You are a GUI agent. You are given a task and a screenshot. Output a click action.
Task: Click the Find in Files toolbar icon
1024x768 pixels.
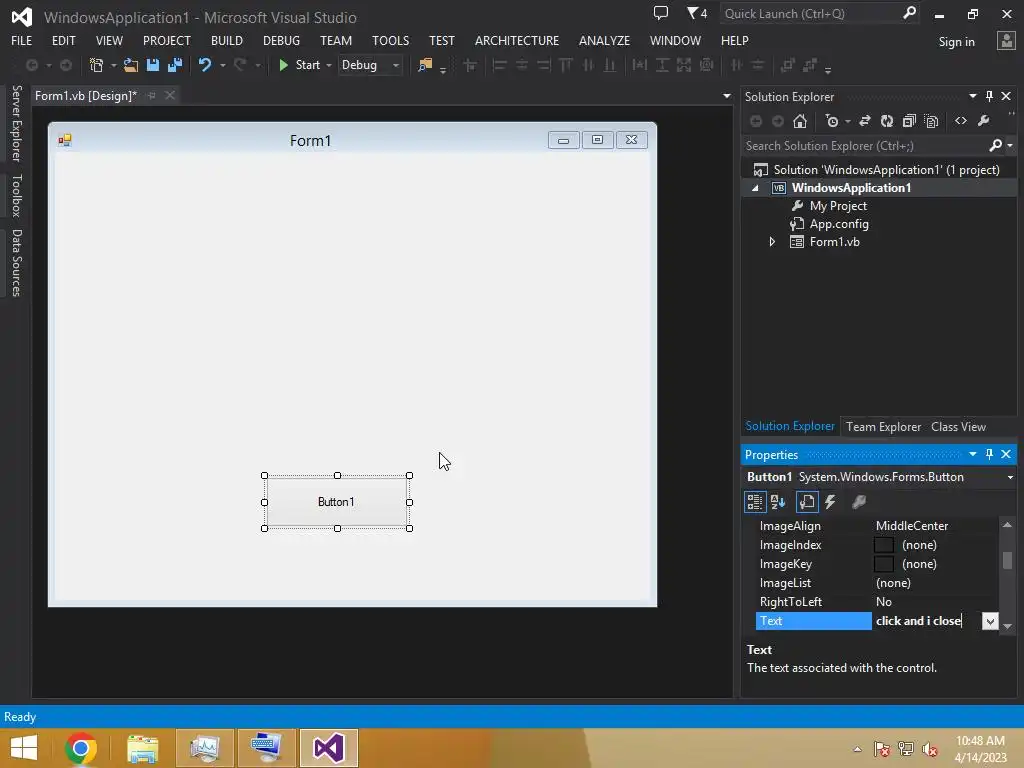point(424,65)
